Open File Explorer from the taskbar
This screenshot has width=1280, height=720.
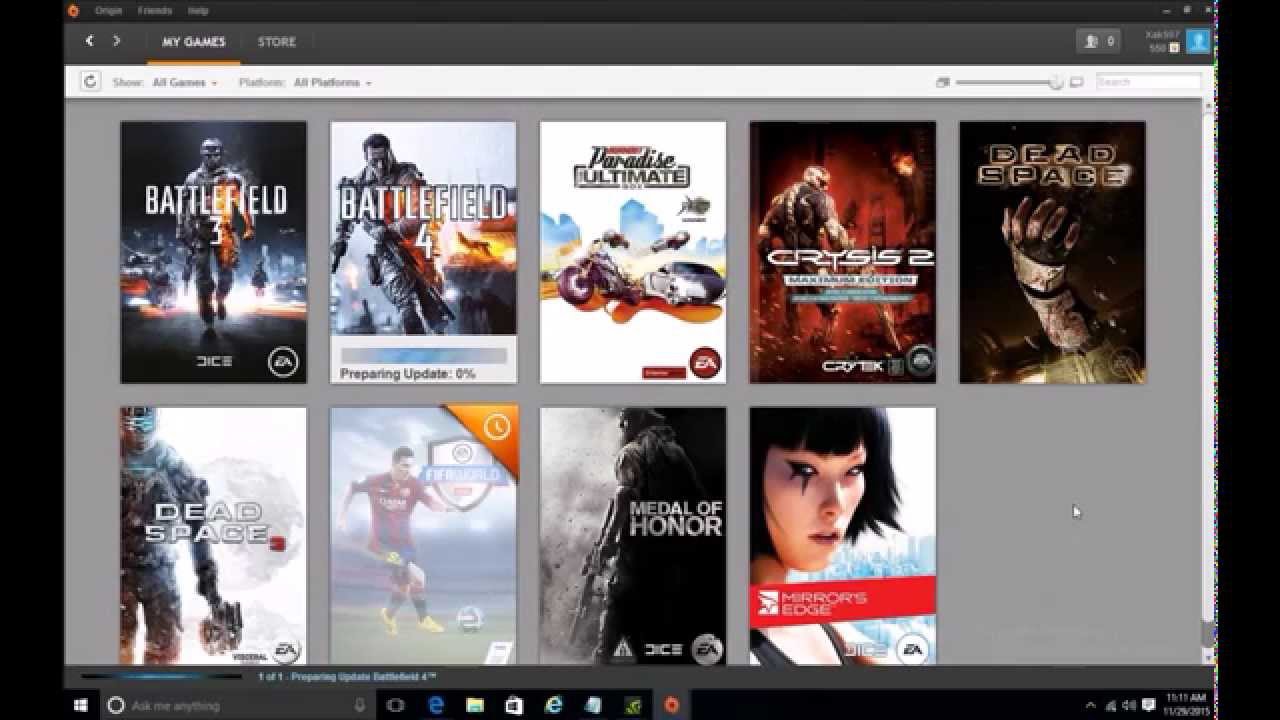tap(475, 705)
